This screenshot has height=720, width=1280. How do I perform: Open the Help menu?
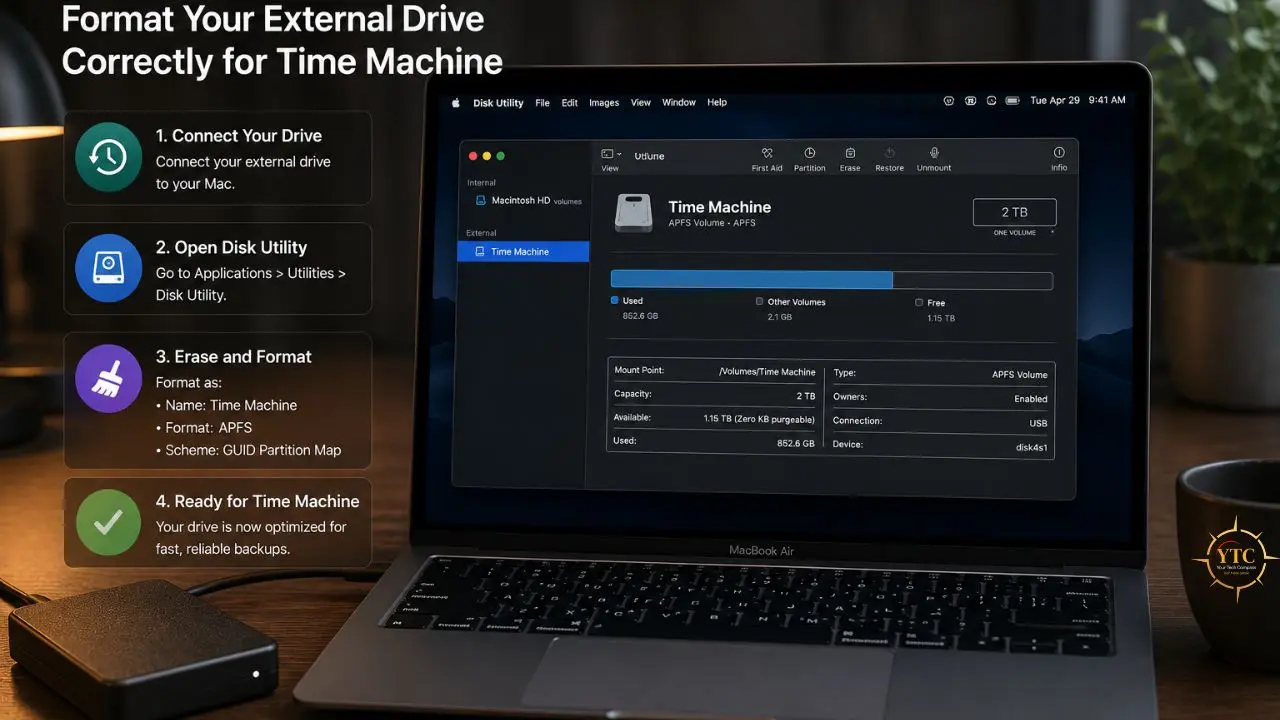click(717, 103)
